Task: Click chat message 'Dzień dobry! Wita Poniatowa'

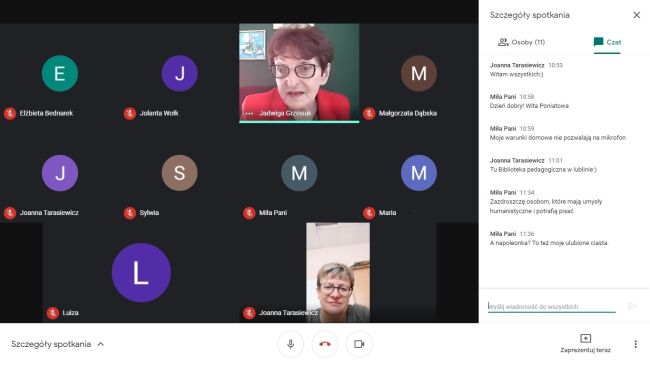Action: click(529, 106)
